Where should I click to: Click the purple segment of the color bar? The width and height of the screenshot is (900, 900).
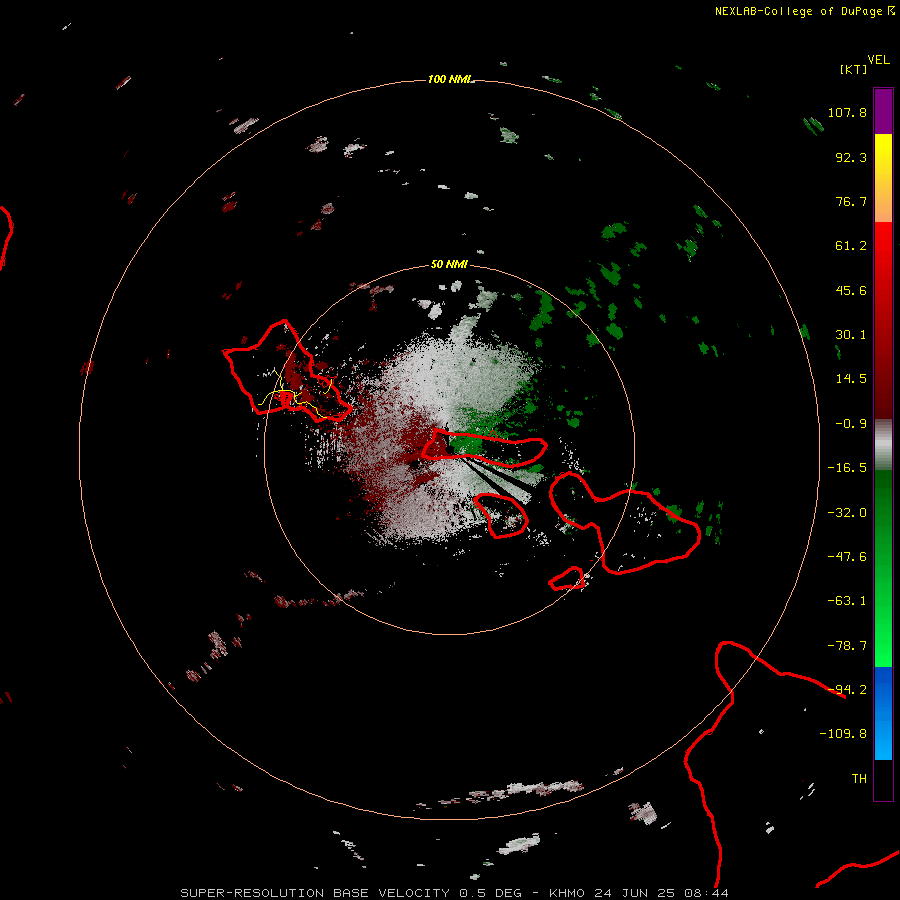click(x=883, y=111)
